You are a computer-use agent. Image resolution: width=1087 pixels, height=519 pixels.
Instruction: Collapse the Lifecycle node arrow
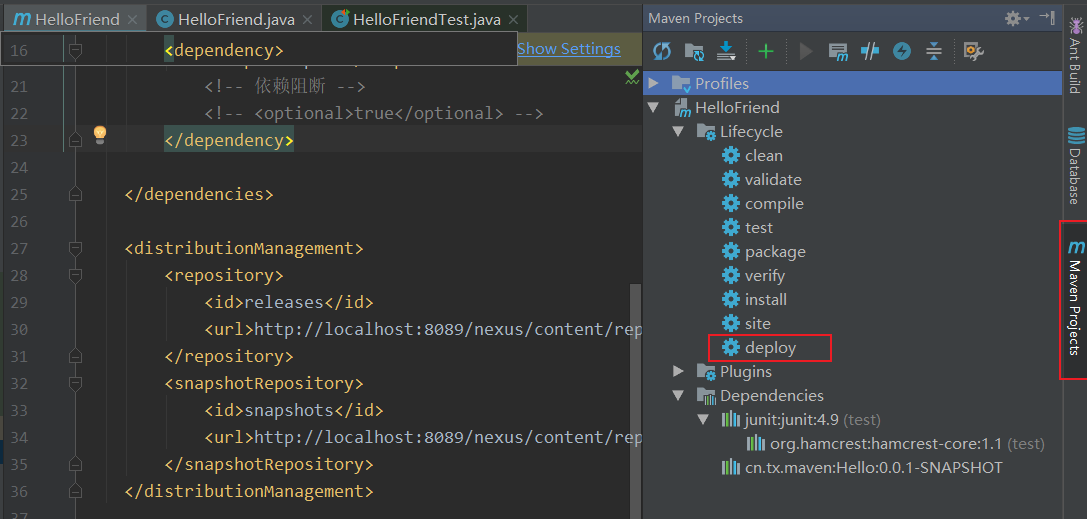coord(678,132)
